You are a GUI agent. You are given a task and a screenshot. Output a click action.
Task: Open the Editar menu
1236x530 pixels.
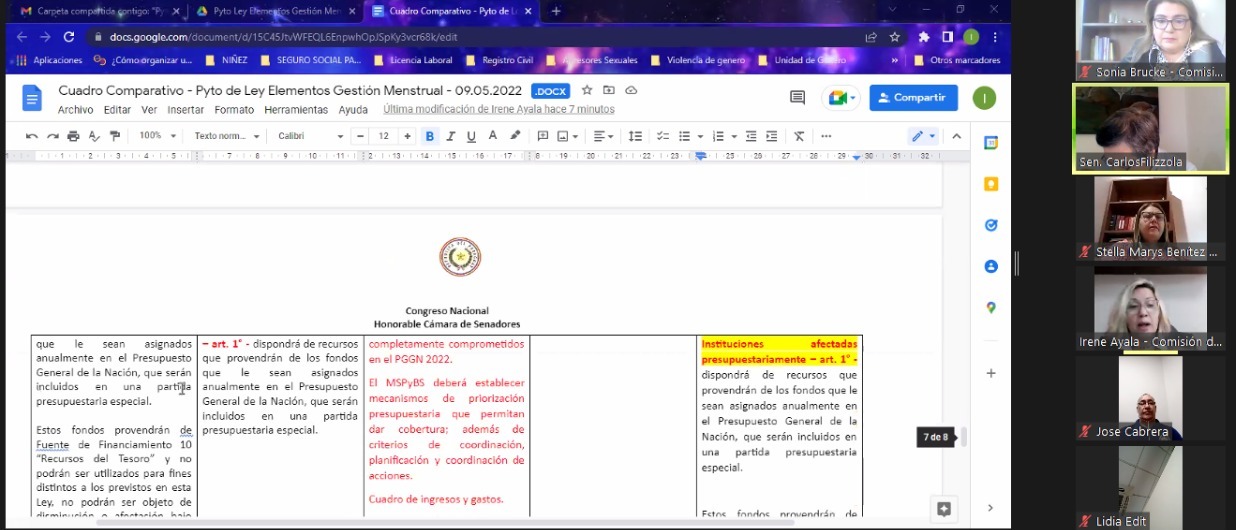[117, 110]
